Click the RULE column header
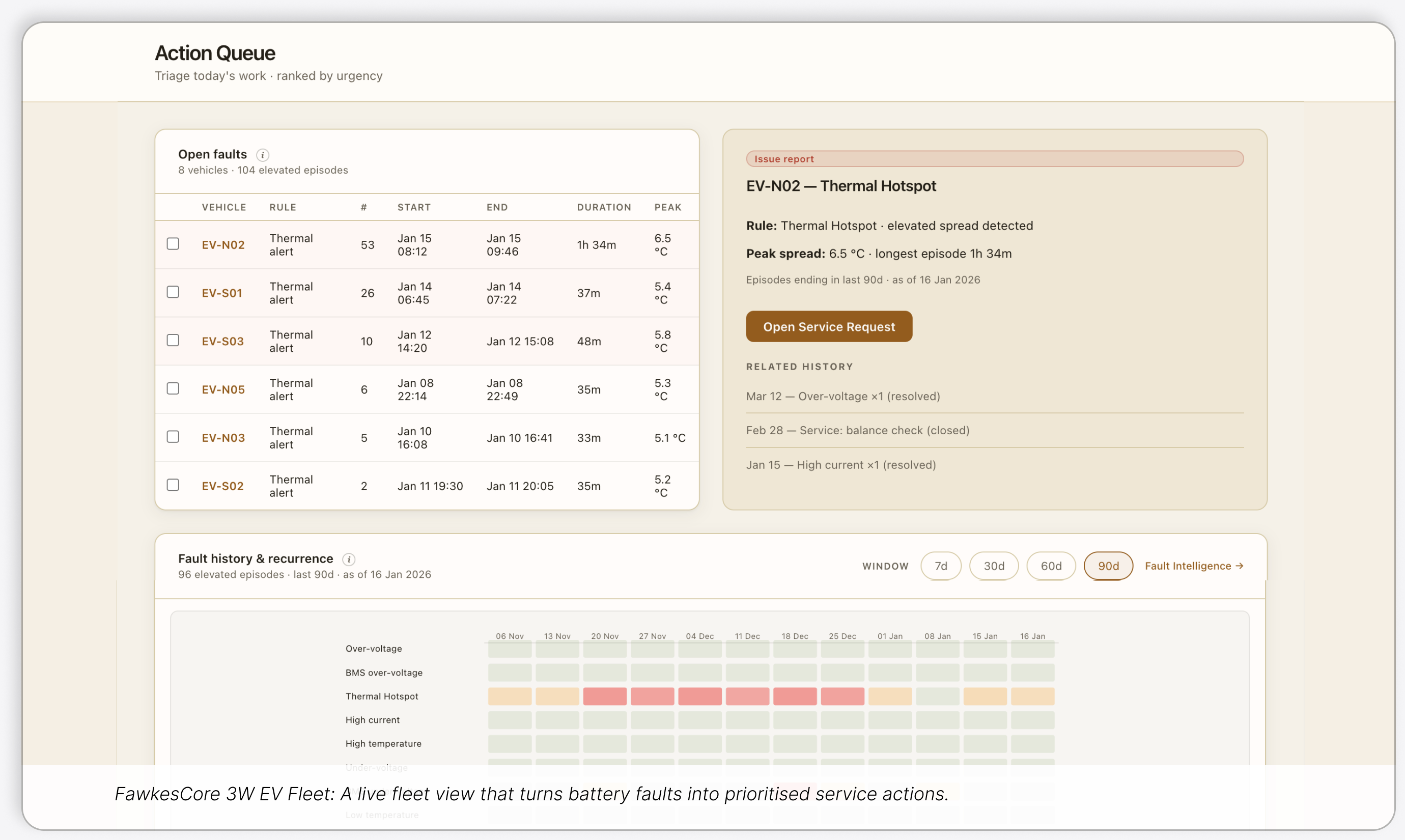This screenshot has height=840, width=1405. (283, 207)
